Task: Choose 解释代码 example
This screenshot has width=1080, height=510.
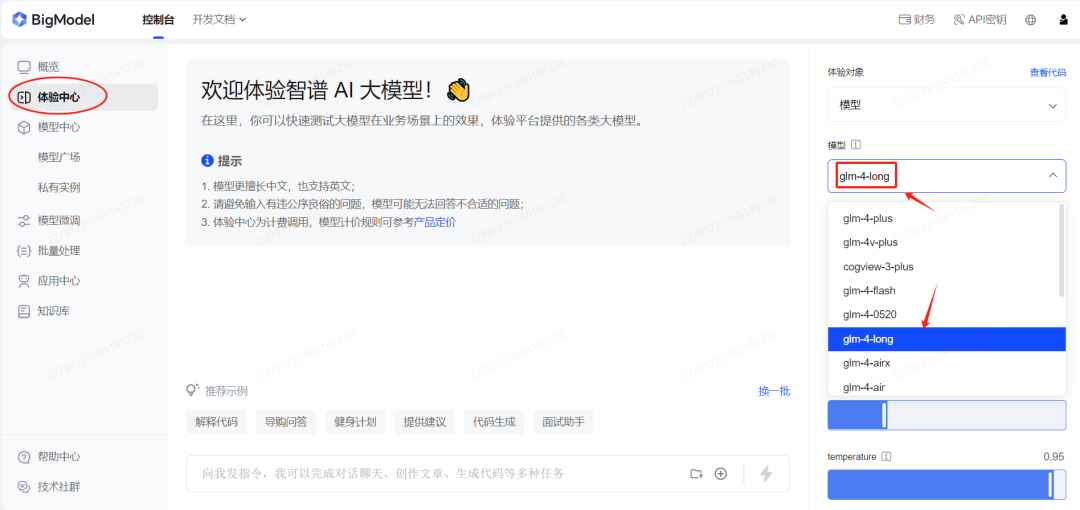Action: (x=216, y=422)
